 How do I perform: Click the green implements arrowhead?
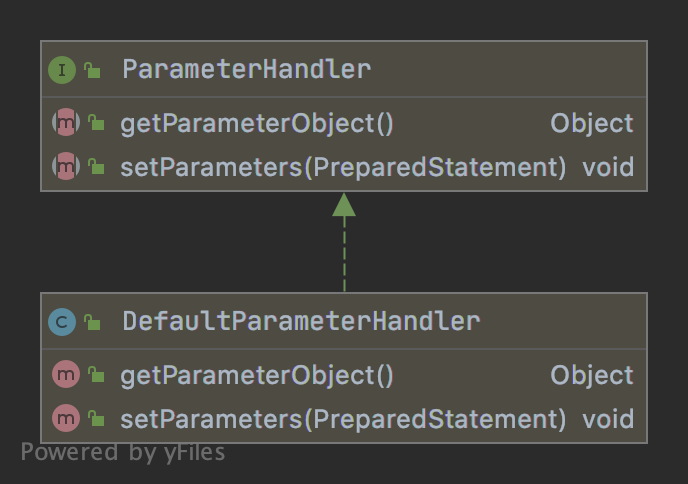pos(344,205)
